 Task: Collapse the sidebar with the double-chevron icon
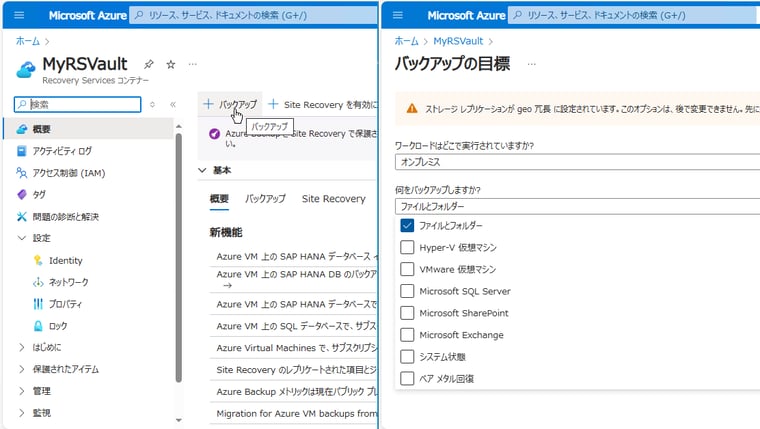pos(173,104)
